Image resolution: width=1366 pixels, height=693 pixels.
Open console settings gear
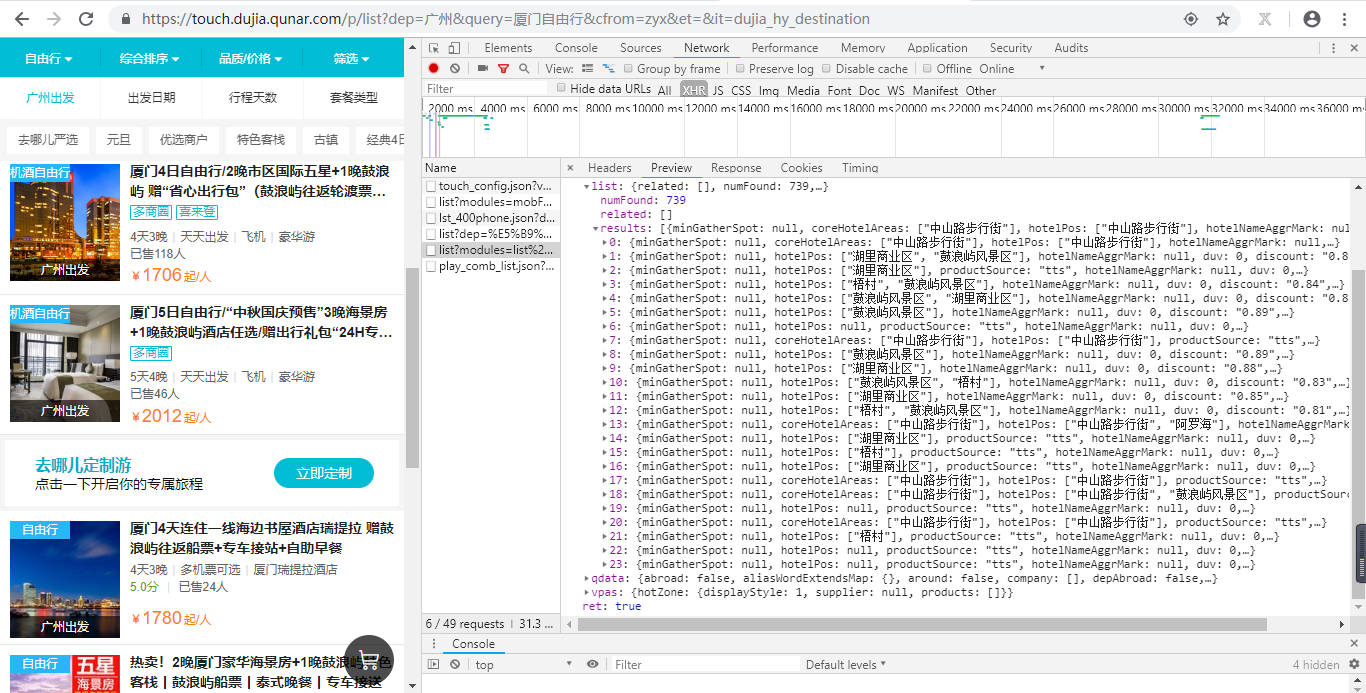pos(1353,664)
